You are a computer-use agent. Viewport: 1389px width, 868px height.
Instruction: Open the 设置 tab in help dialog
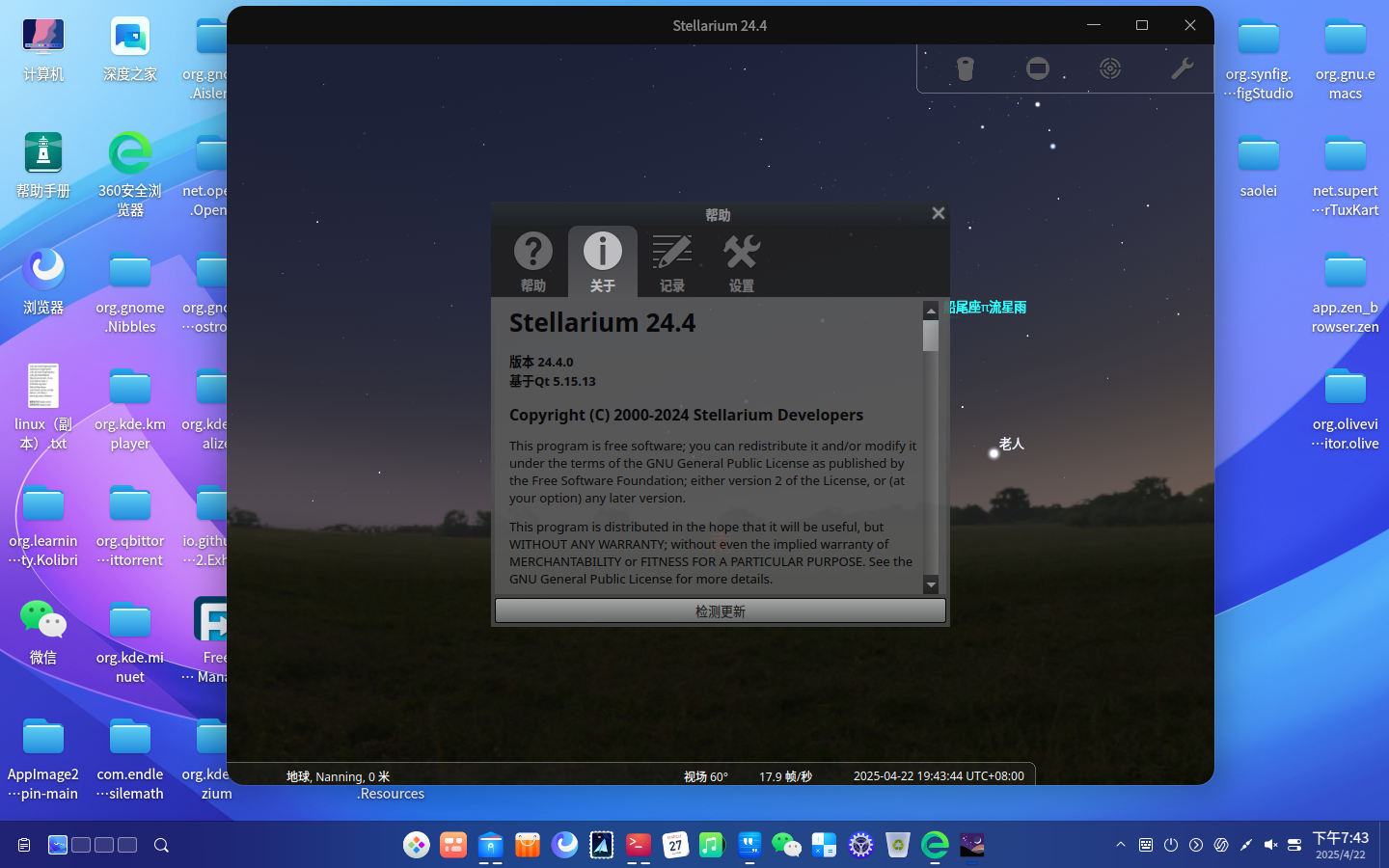click(x=742, y=261)
